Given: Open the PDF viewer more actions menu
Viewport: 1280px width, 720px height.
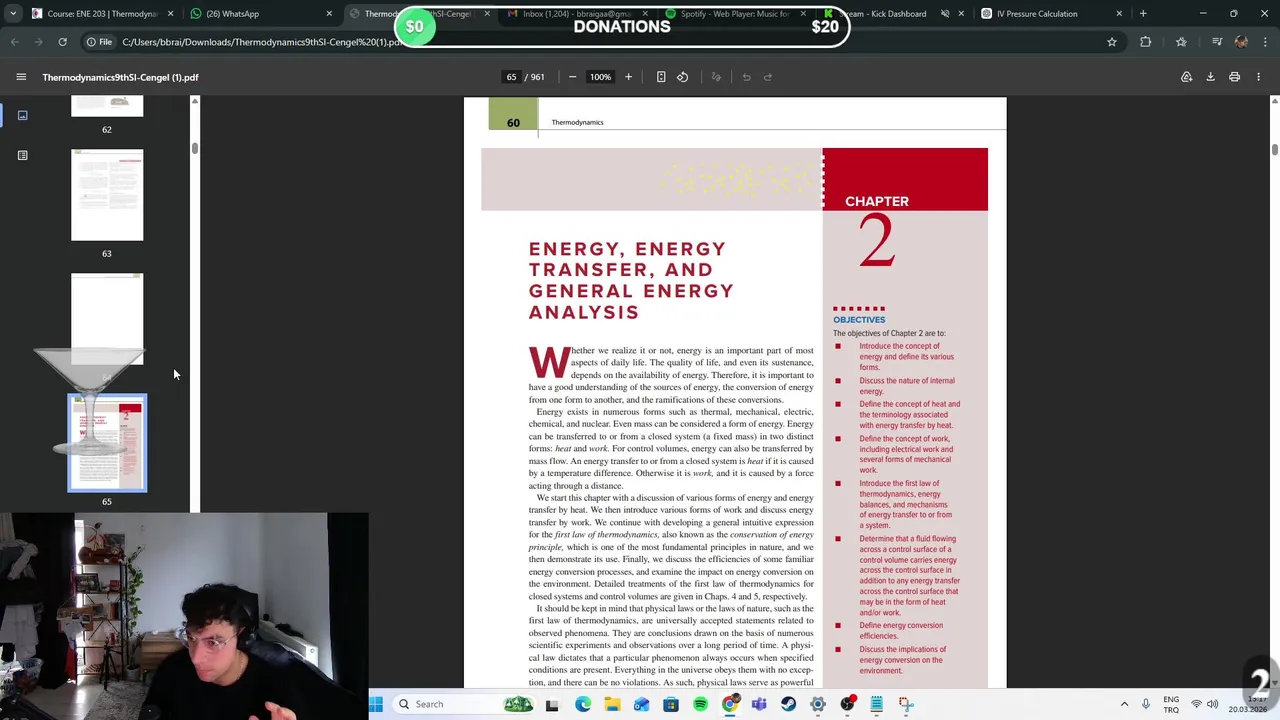Looking at the screenshot, I should (x=1258, y=77).
